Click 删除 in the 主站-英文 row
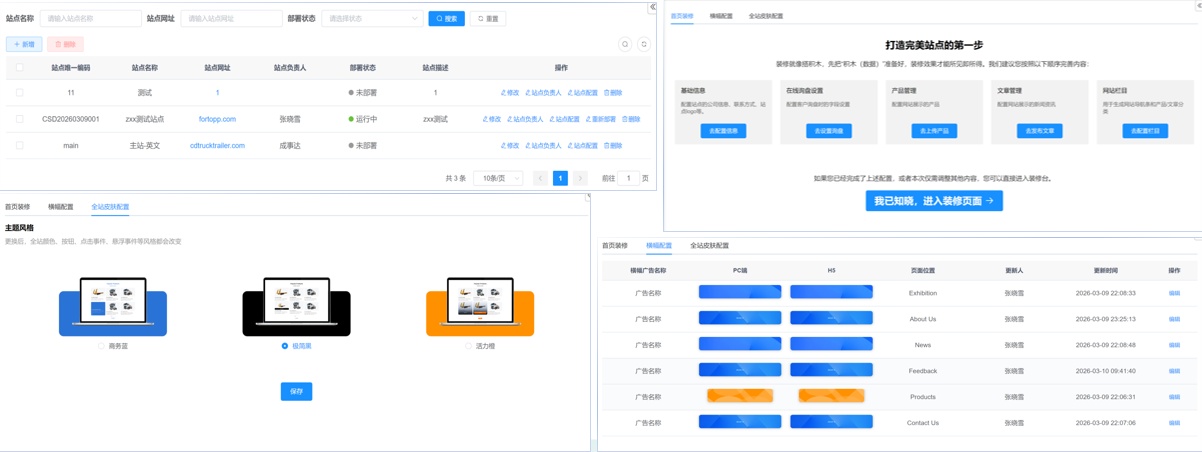This screenshot has height=452, width=1202. coord(613,146)
